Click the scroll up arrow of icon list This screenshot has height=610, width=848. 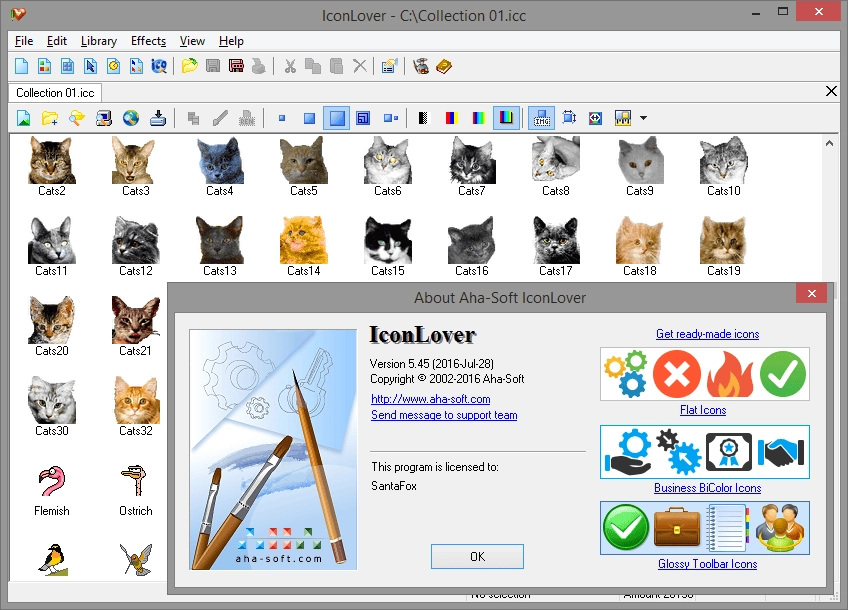coord(829,143)
